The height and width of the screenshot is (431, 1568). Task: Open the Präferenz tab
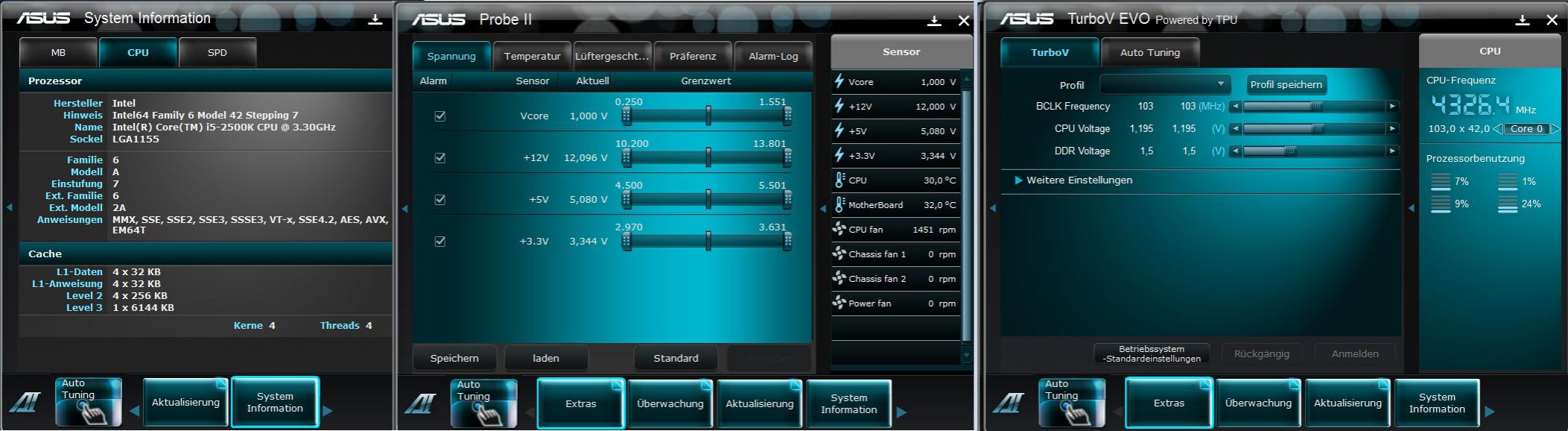pyautogui.click(x=693, y=56)
